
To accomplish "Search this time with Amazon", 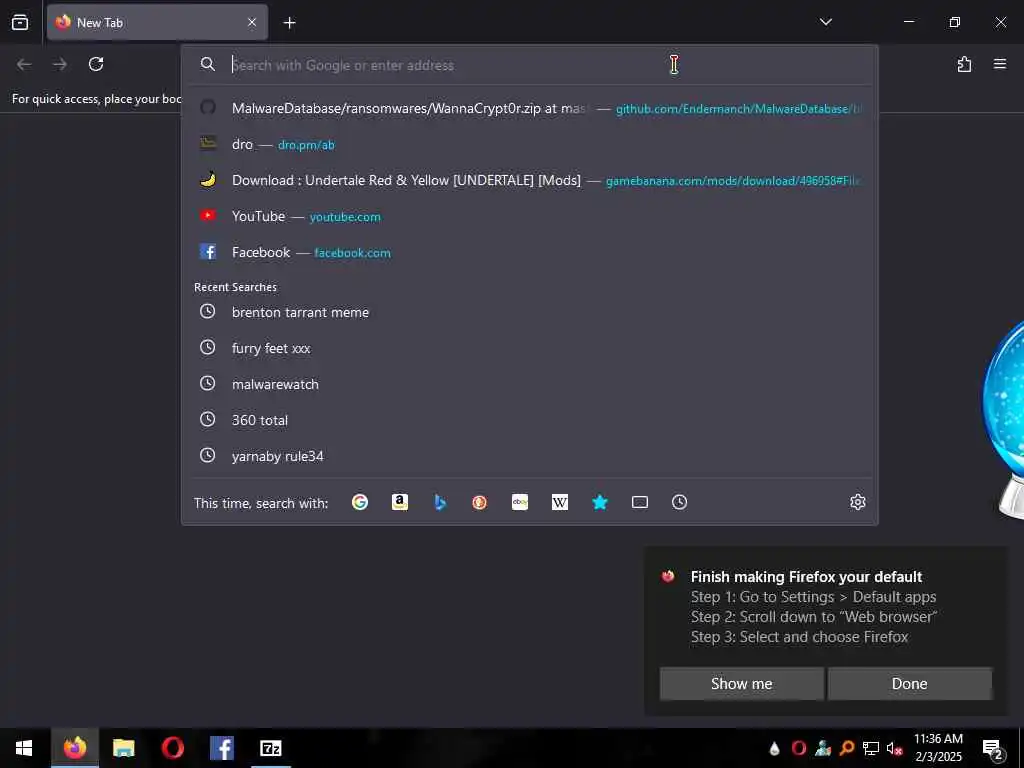I will (x=400, y=502).
